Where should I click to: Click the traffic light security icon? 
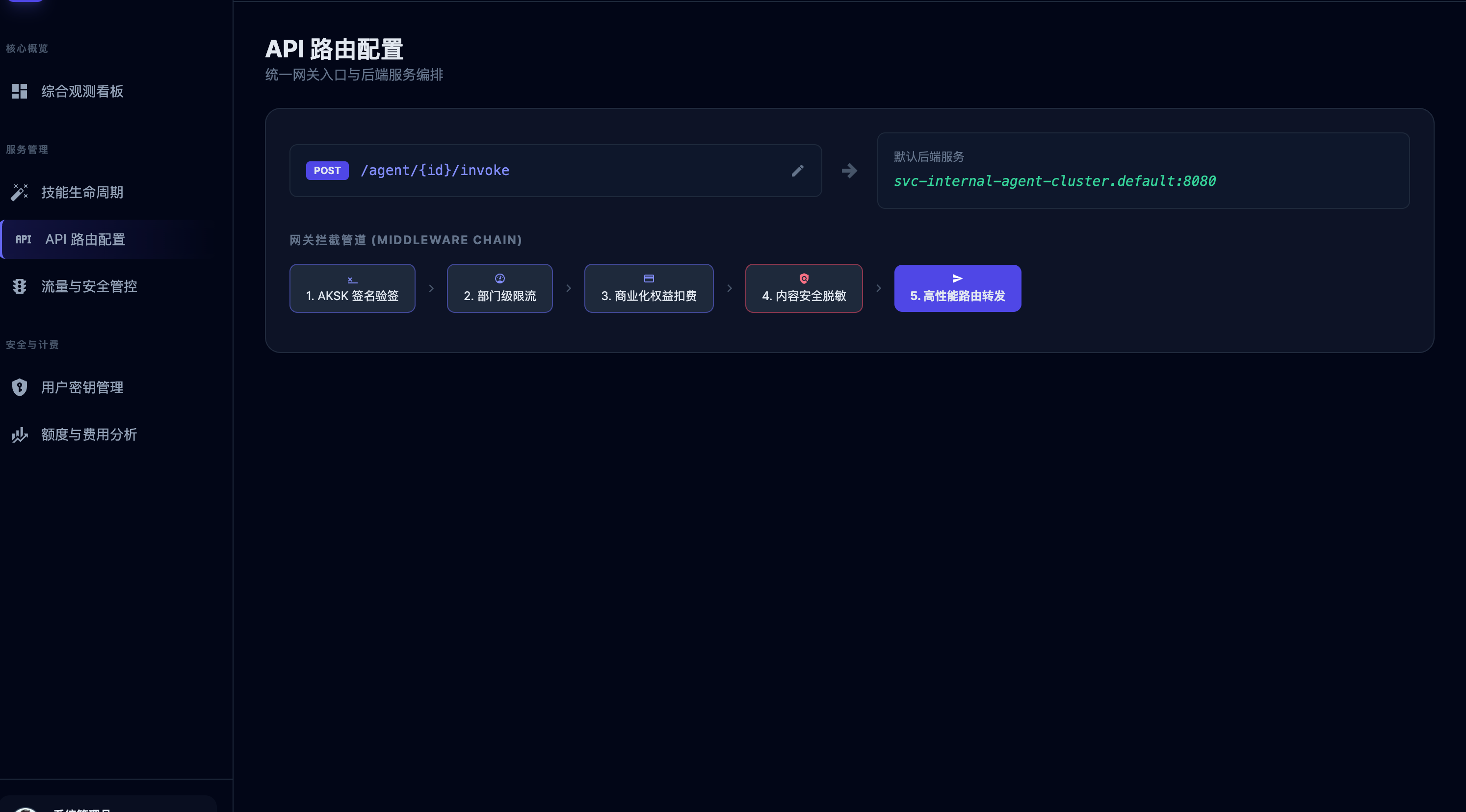coord(19,286)
